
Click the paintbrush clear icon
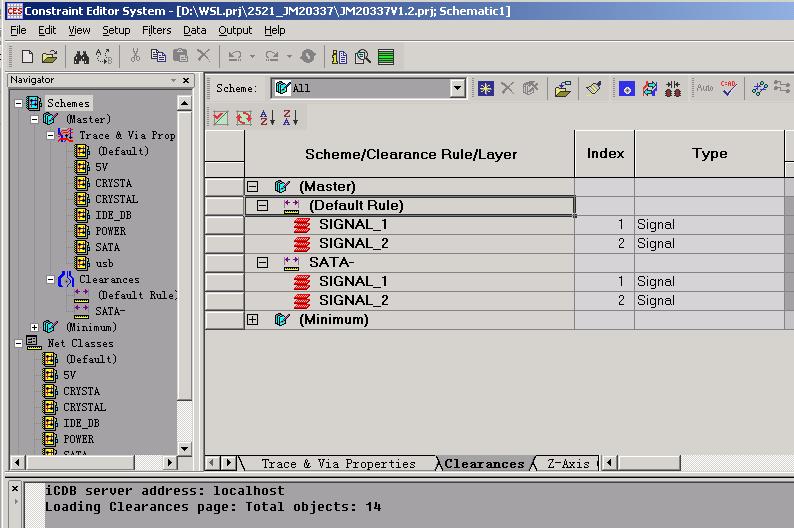(x=593, y=88)
